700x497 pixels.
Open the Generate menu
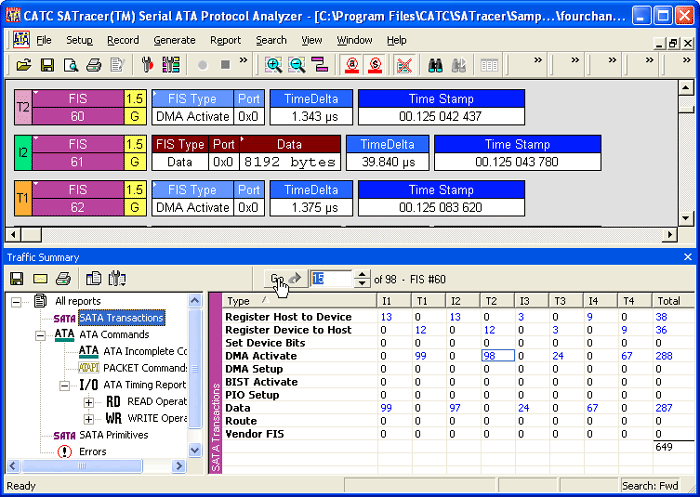(x=174, y=40)
